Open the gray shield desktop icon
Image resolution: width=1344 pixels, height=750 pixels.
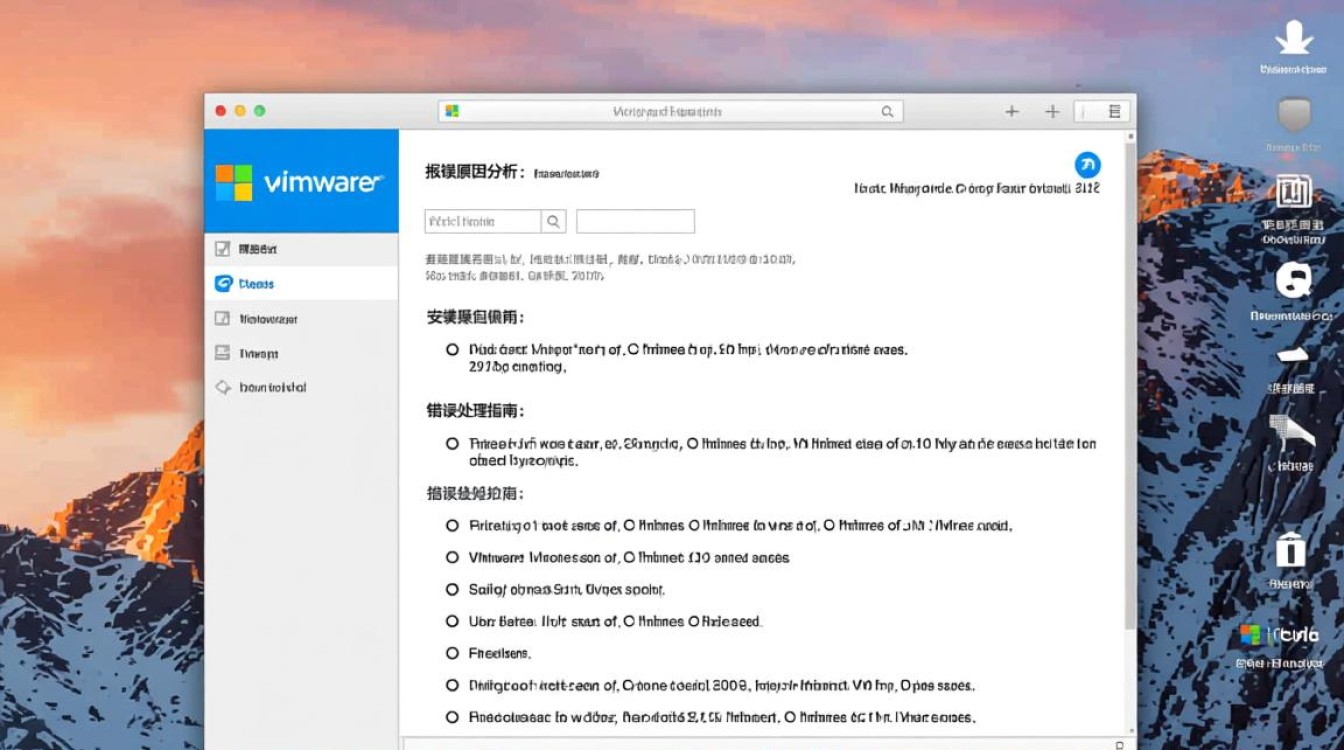(x=1294, y=115)
